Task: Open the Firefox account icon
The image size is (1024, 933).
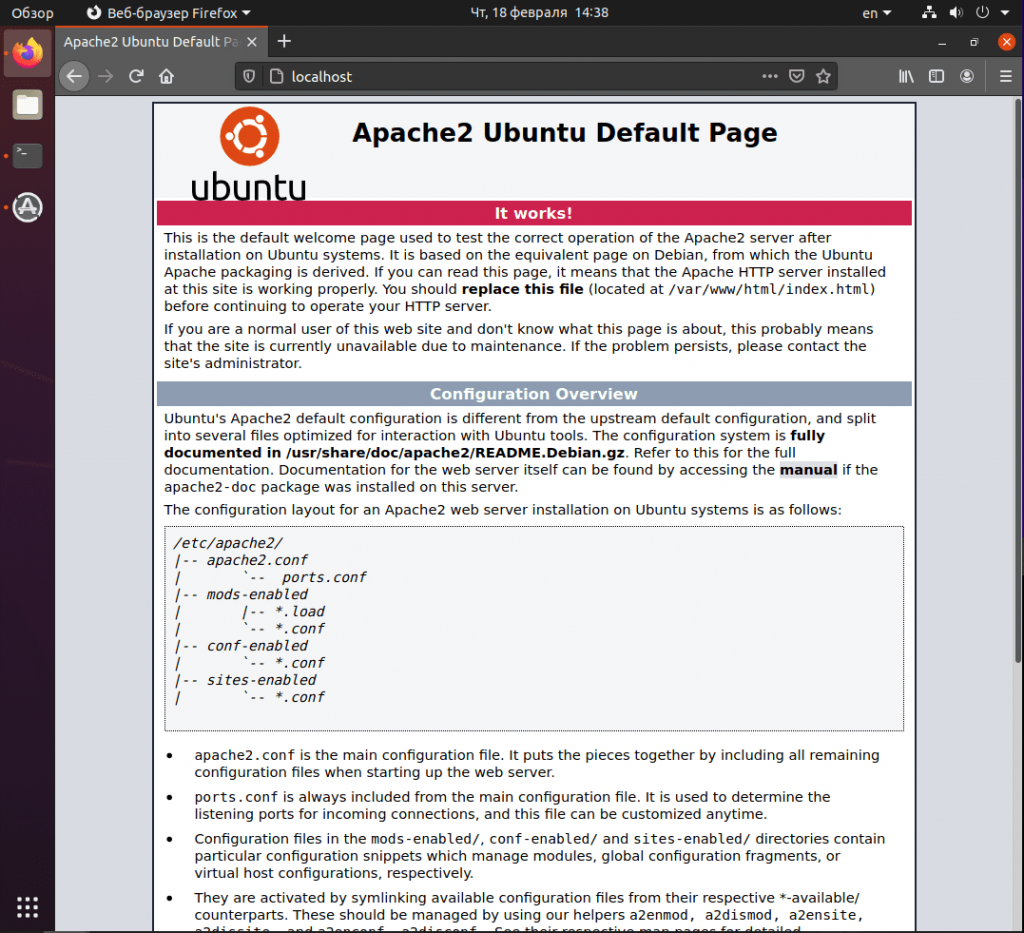Action: coord(968,76)
